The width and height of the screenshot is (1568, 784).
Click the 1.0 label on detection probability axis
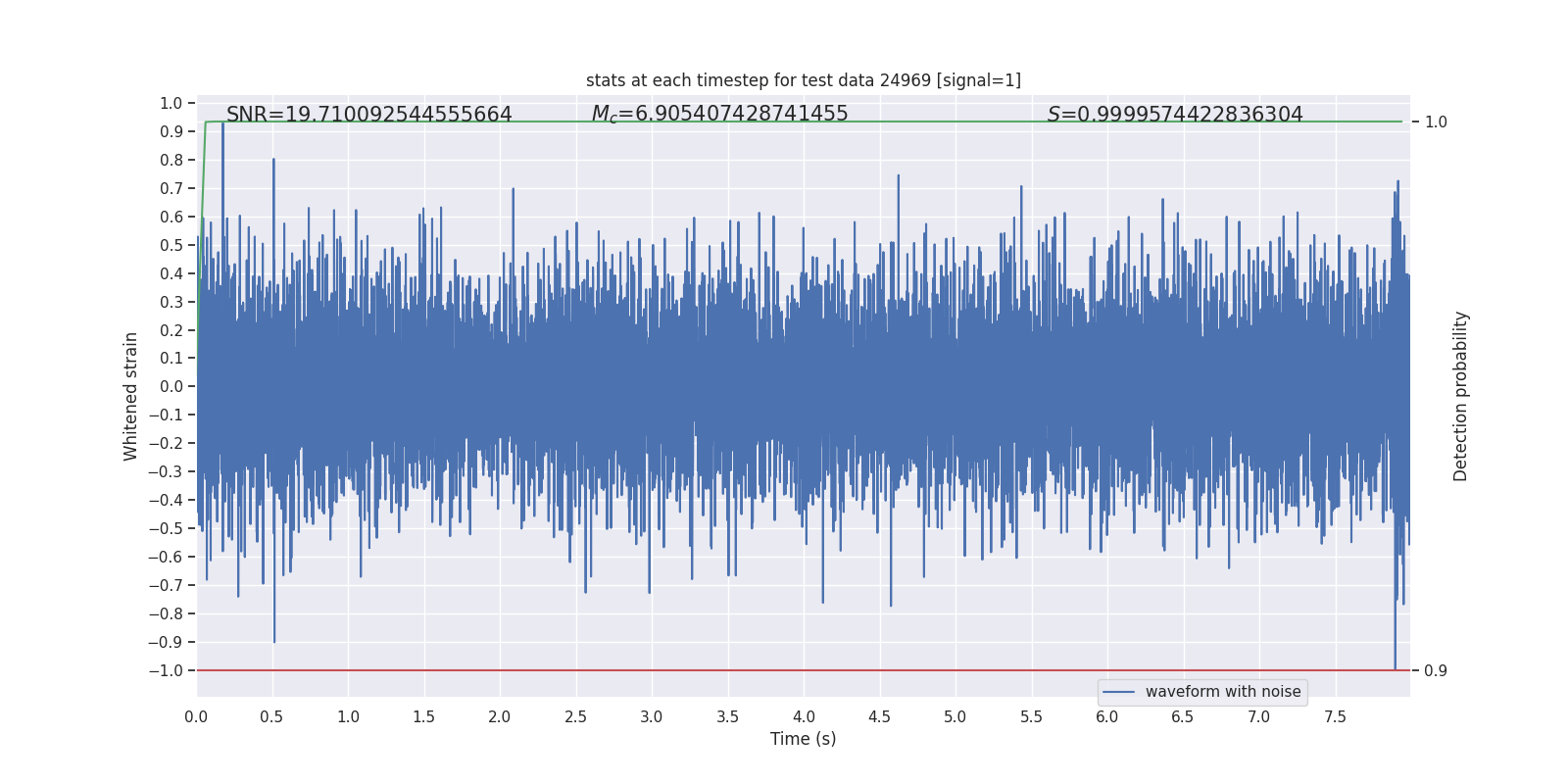(1436, 122)
